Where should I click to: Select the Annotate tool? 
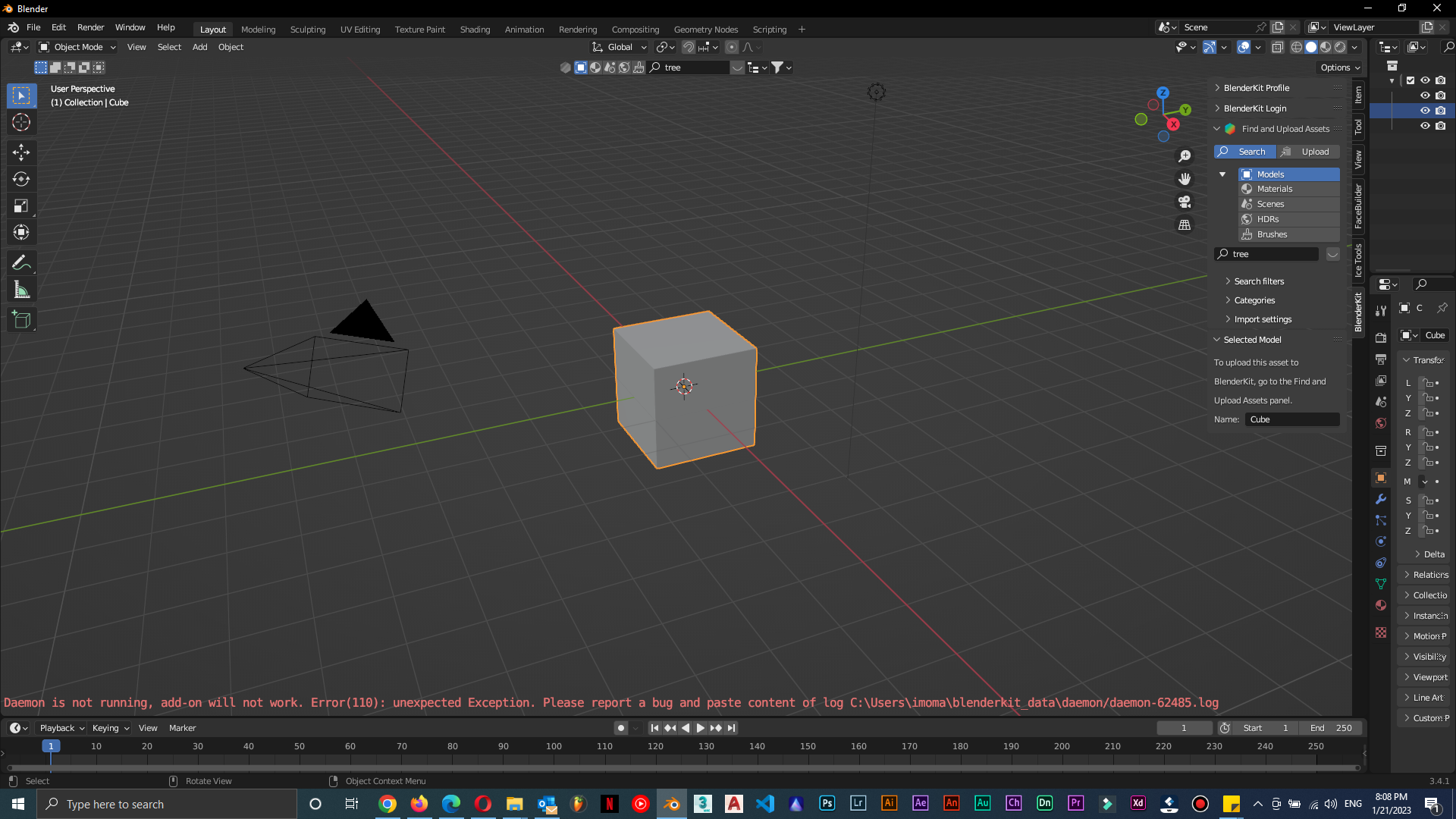pos(21,263)
